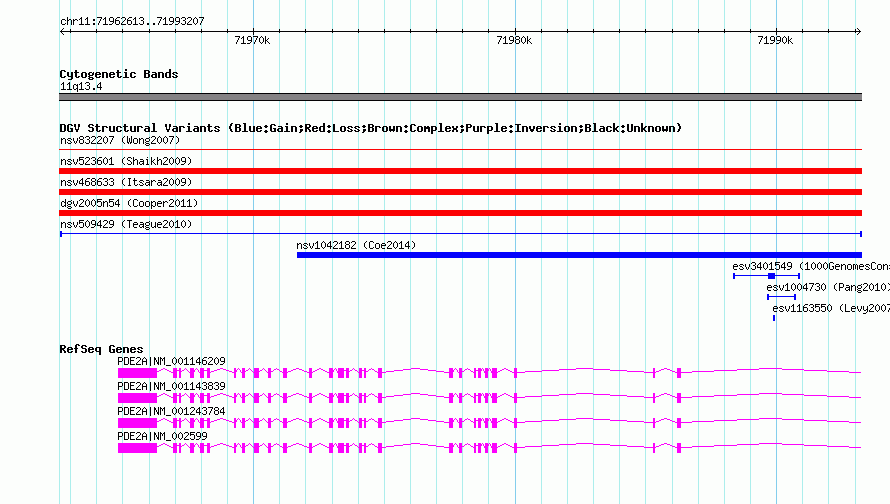Click the large exon block of NM_001143839
This screenshot has height=504, width=890.
coord(137,398)
